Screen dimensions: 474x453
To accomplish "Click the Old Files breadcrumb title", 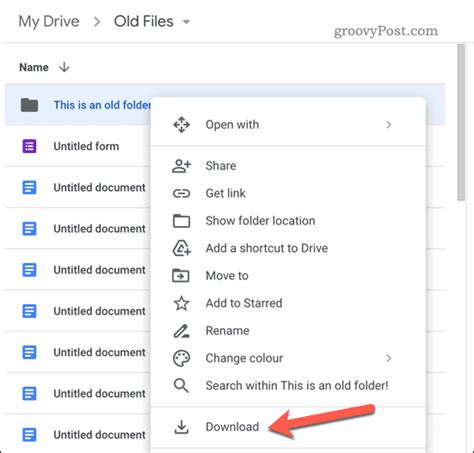I will (x=144, y=22).
